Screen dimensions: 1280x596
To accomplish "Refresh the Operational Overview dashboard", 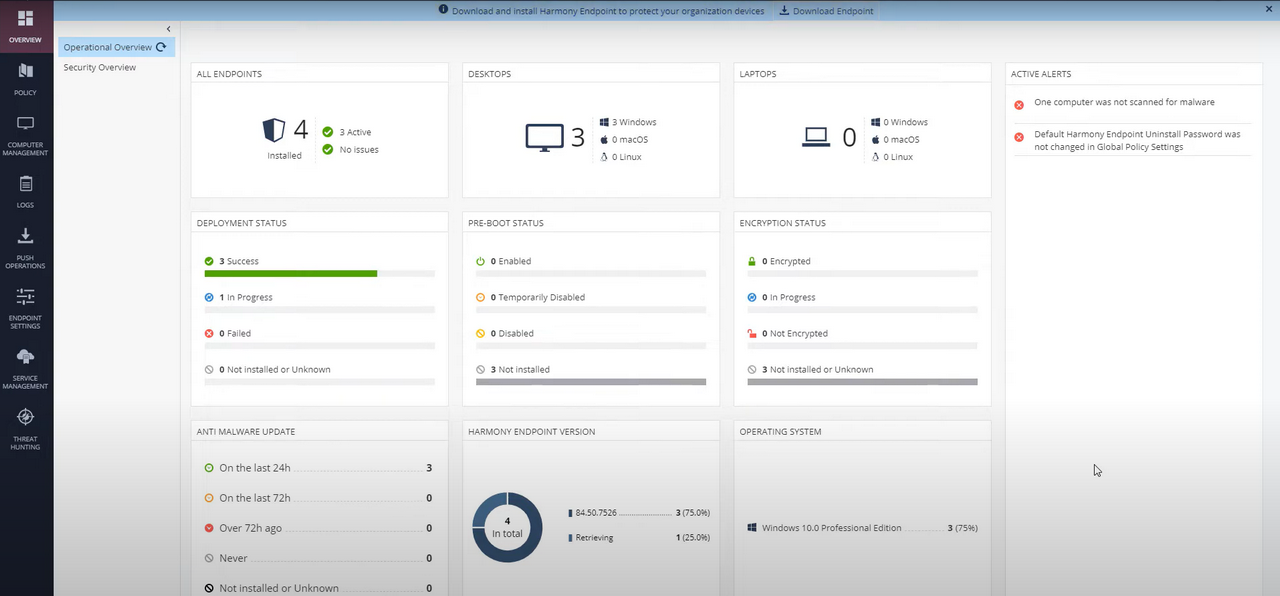I will 161,47.
